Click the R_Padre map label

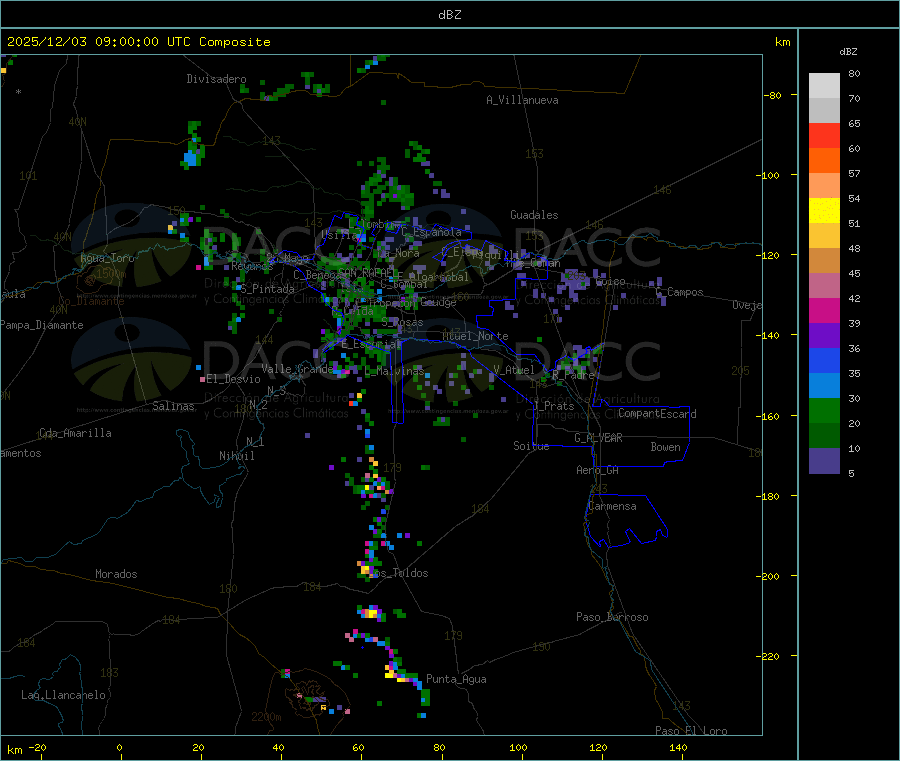tap(573, 375)
